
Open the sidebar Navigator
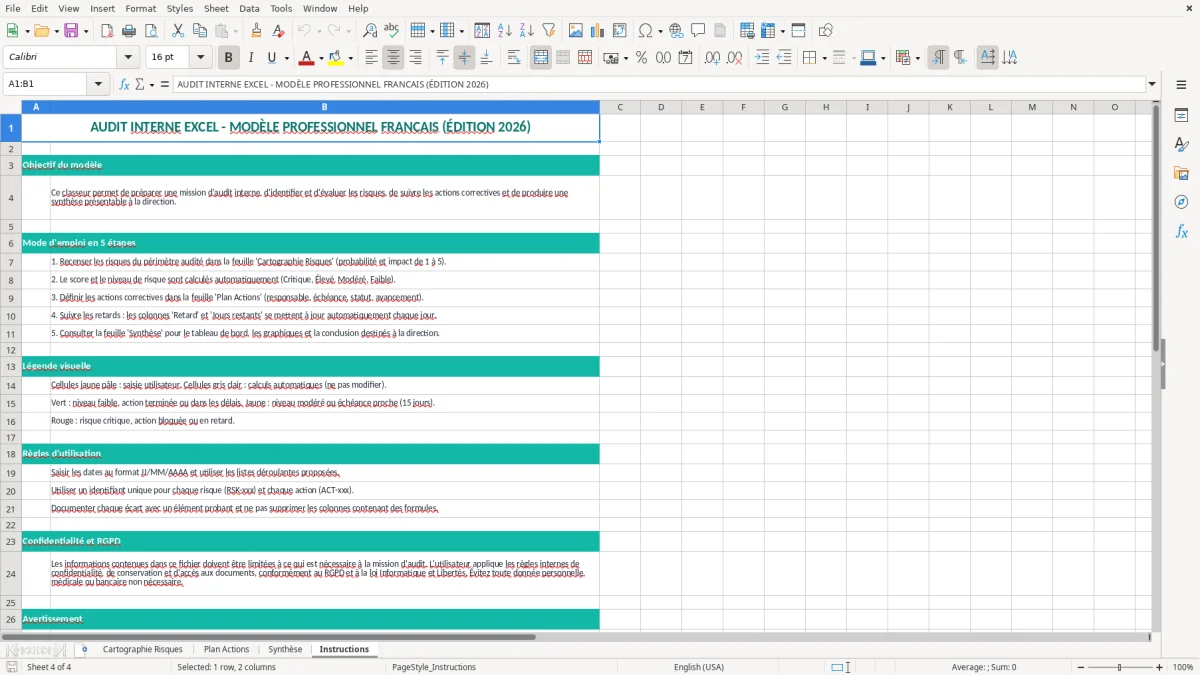[1181, 202]
